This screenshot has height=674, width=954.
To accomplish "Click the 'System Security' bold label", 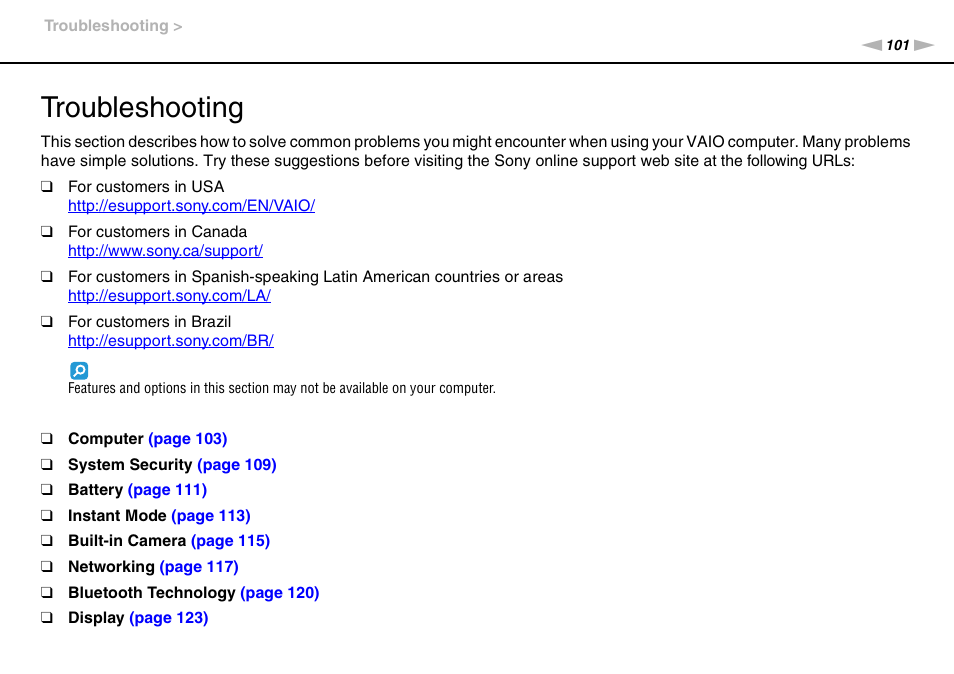I will 130,465.
